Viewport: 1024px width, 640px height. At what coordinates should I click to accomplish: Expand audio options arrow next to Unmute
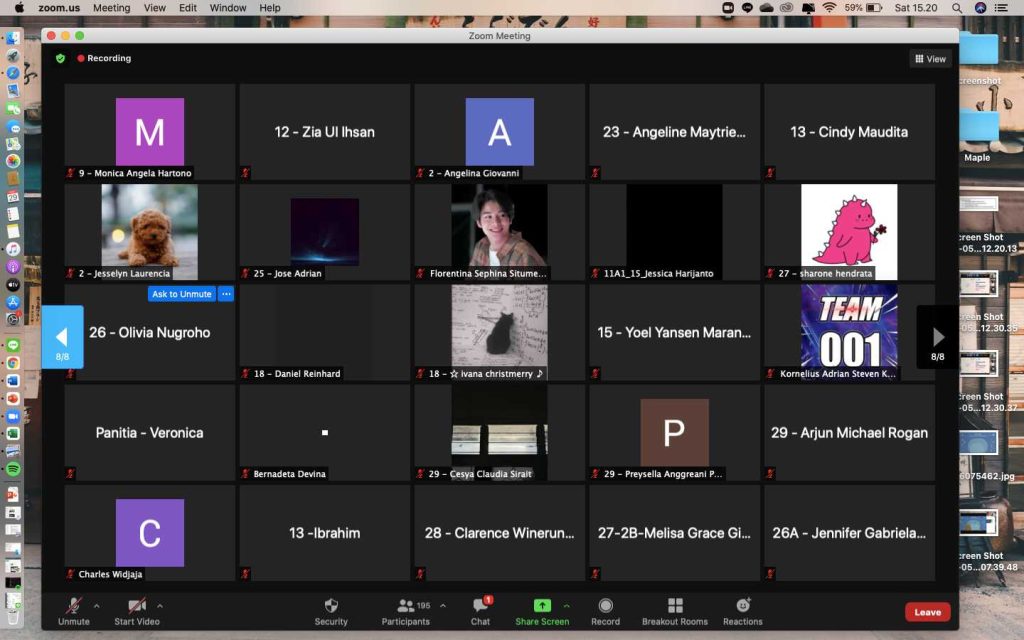tap(97, 605)
